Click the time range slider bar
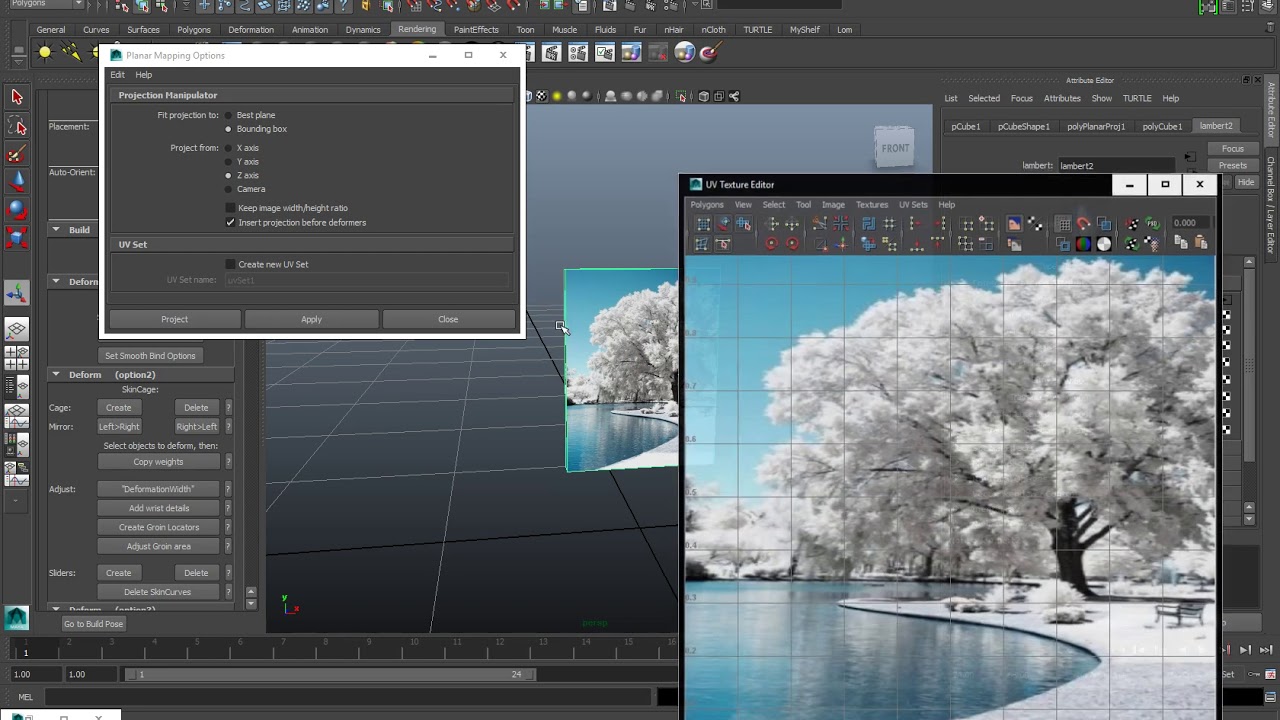Image resolution: width=1280 pixels, height=720 pixels. click(330, 674)
